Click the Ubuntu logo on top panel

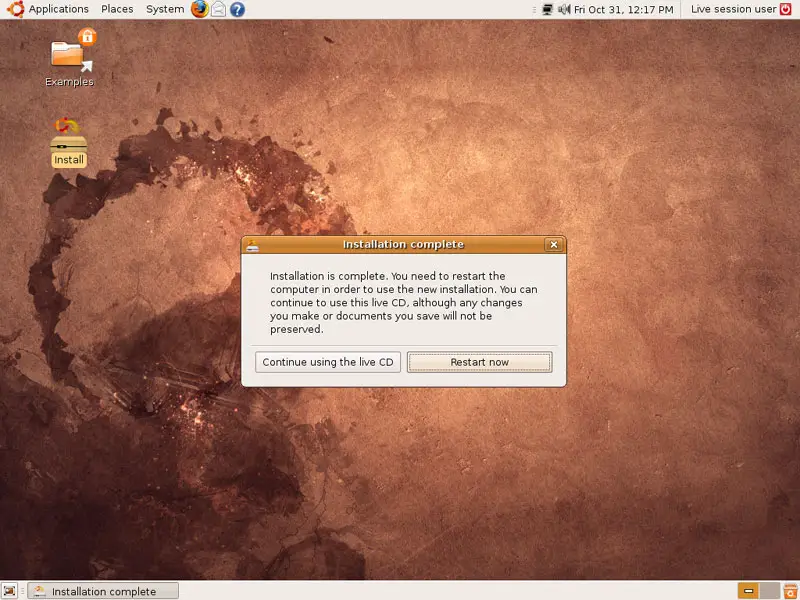pos(15,9)
